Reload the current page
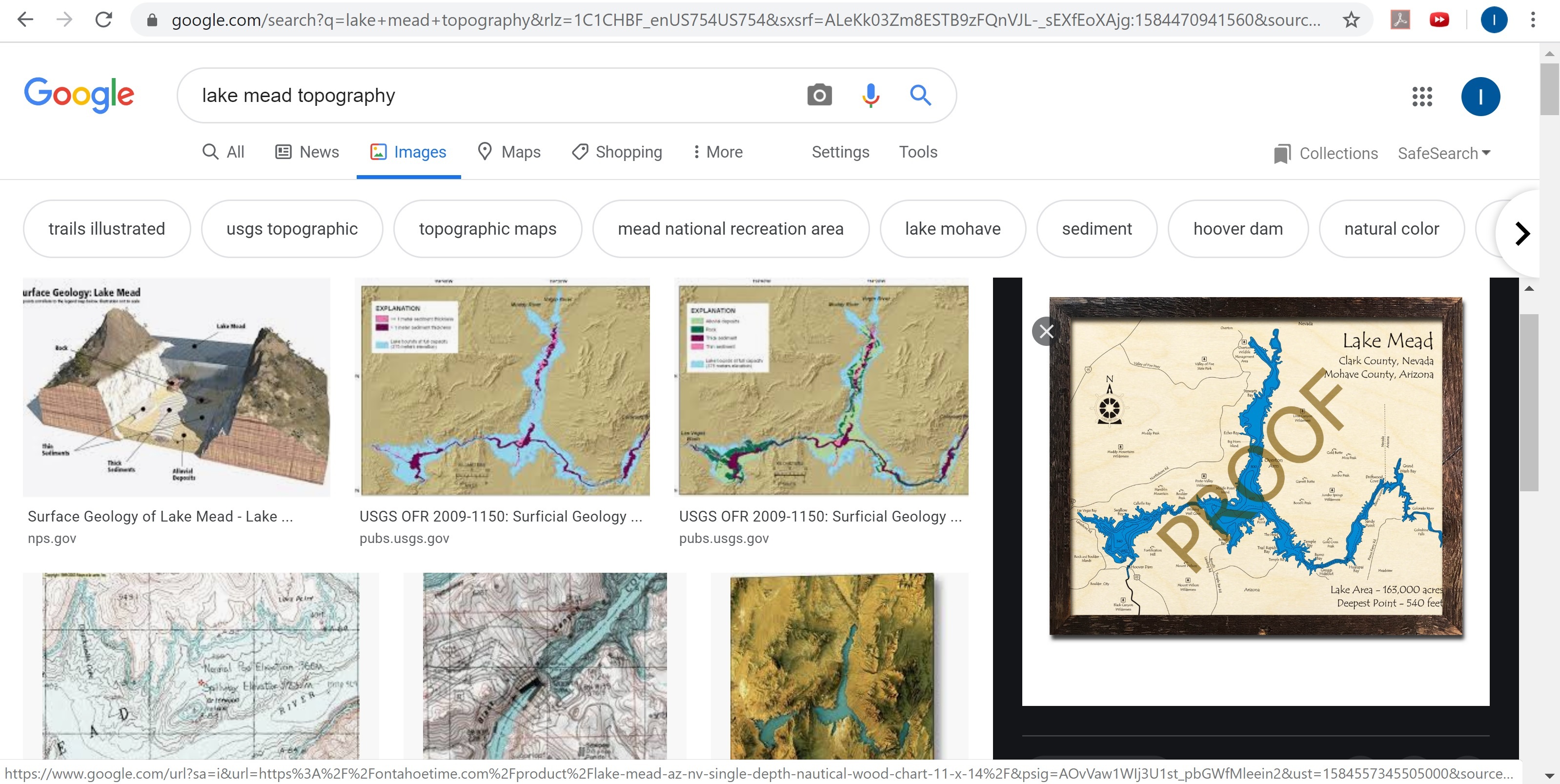This screenshot has width=1560, height=784. point(103,20)
